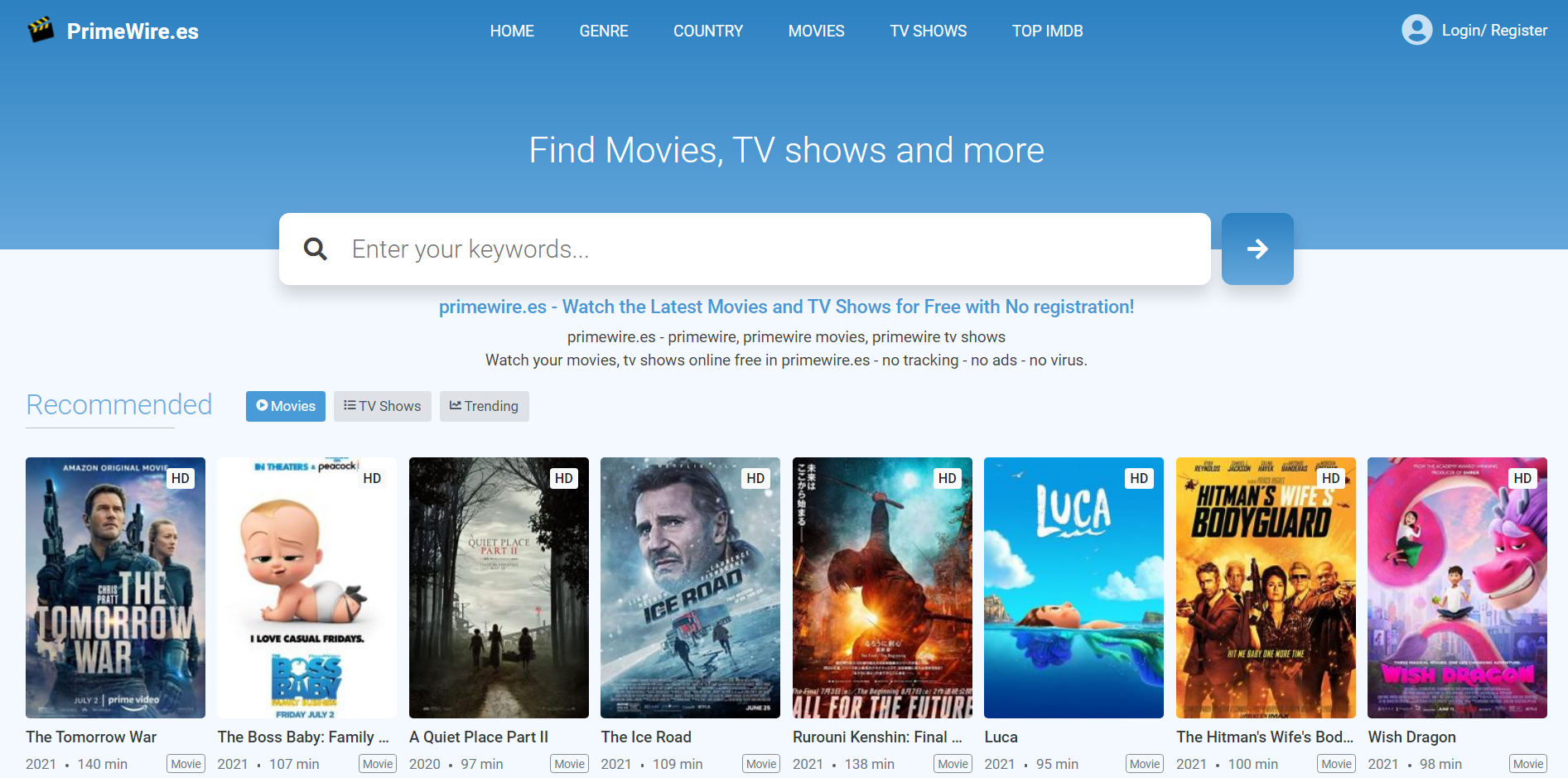Select the Movies recommended filter
Screen dimensions: 1568x778
(x=285, y=406)
